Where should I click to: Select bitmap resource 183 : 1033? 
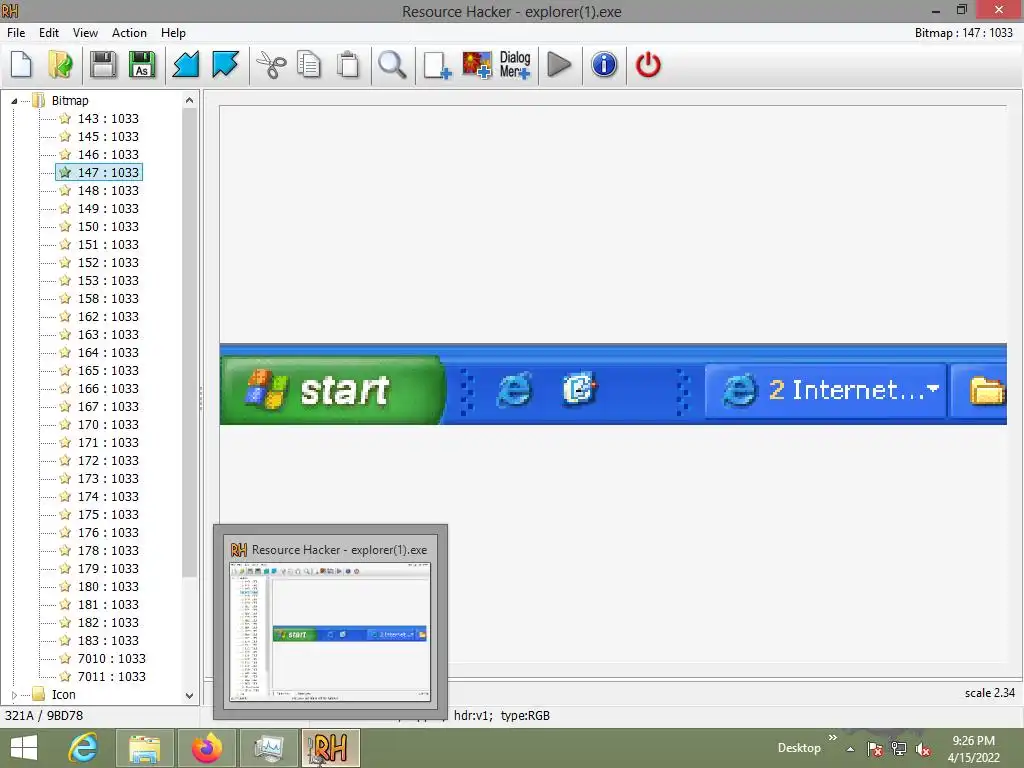coord(108,641)
